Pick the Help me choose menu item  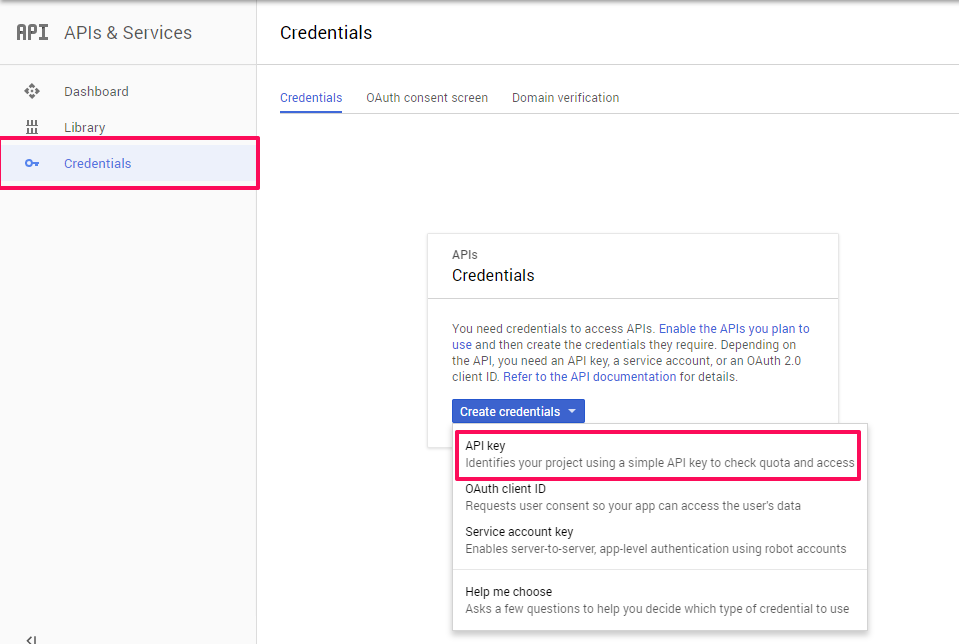[659, 600]
